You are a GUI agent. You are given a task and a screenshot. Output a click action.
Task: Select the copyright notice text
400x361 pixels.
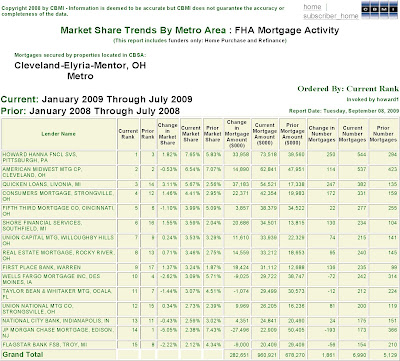coord(143,11)
